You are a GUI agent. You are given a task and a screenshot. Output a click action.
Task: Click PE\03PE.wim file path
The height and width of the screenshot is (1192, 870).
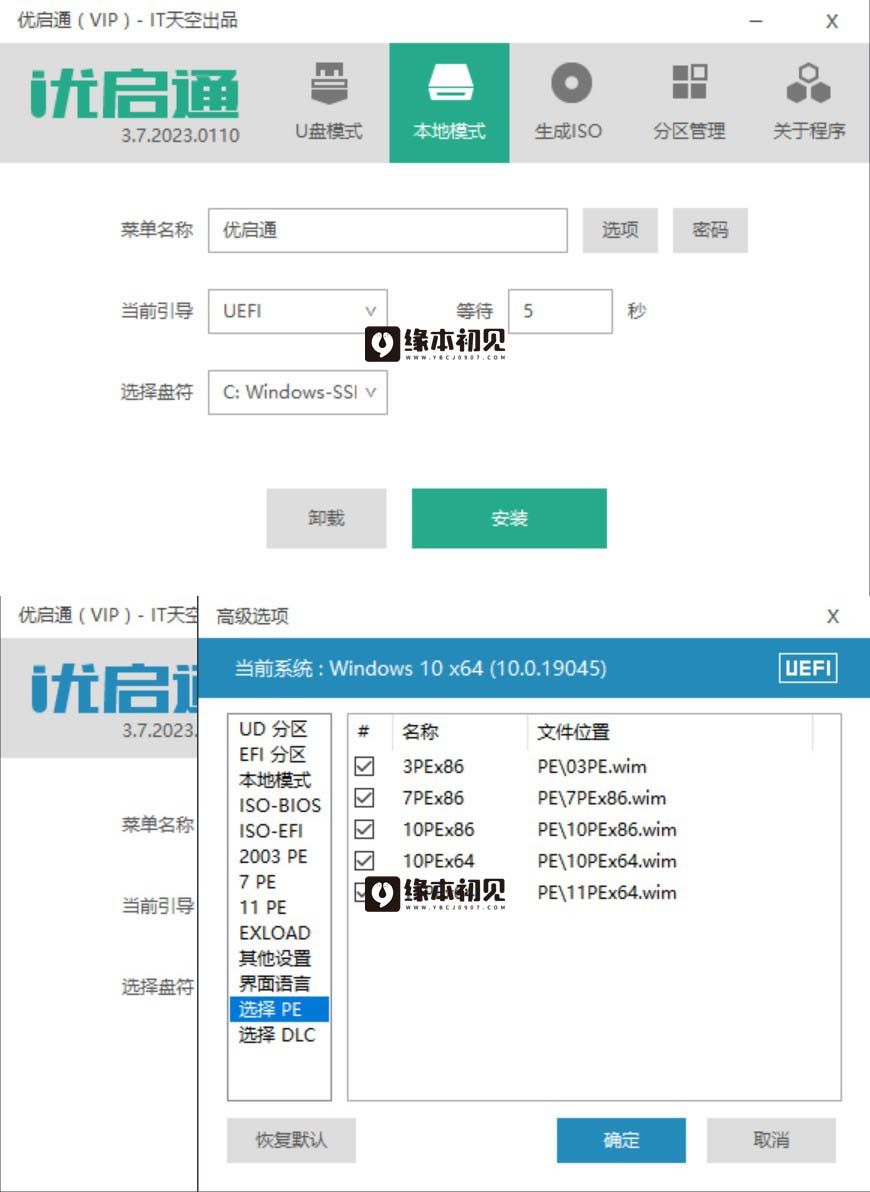tap(592, 766)
